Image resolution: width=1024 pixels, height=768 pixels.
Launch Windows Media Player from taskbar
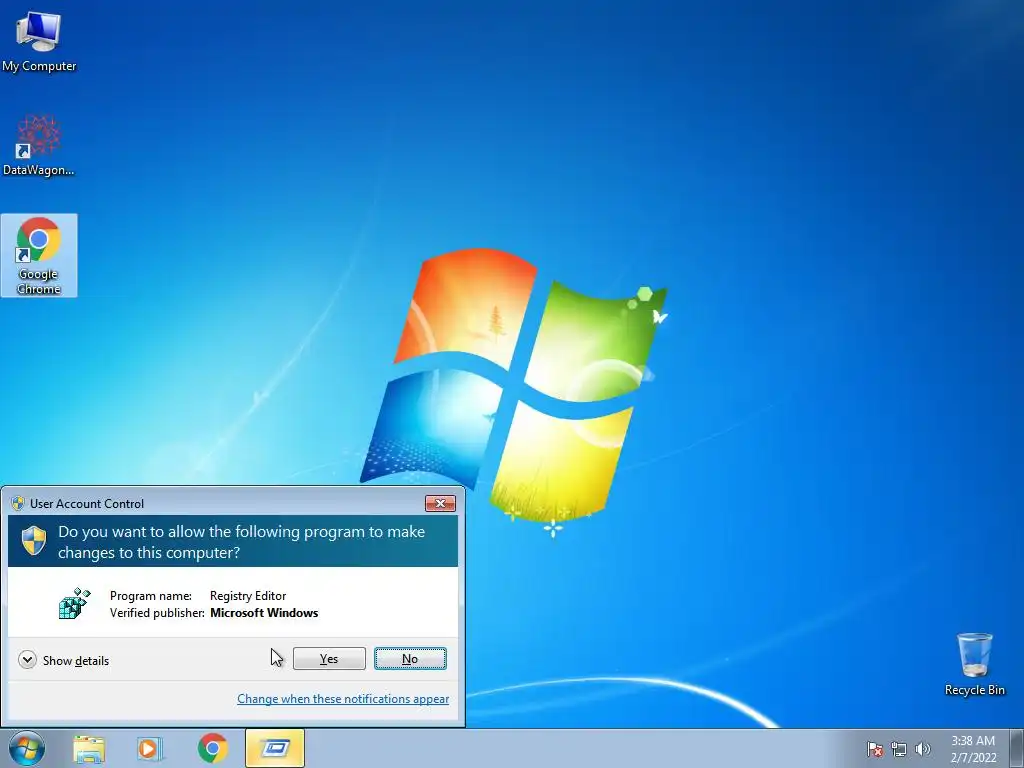coord(150,748)
